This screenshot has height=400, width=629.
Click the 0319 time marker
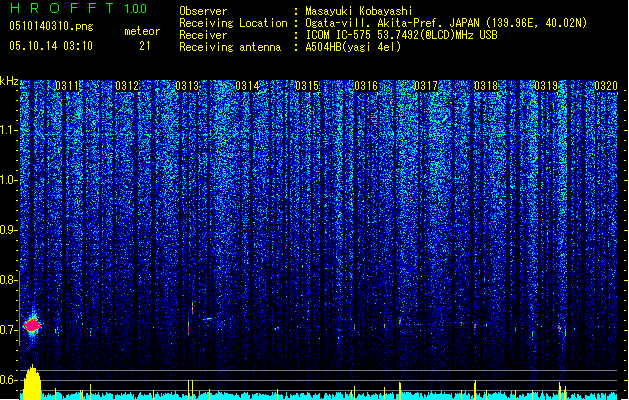[x=546, y=86]
